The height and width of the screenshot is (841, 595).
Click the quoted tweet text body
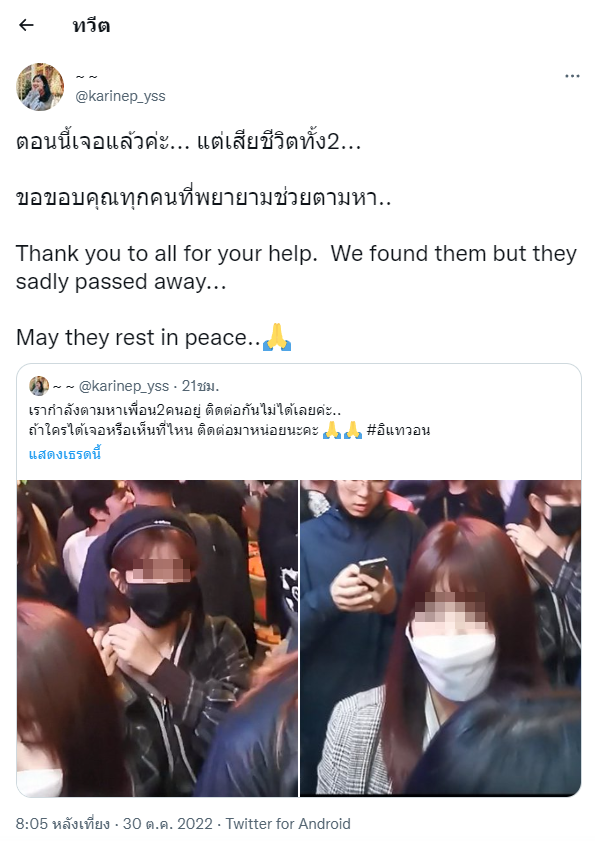229,420
